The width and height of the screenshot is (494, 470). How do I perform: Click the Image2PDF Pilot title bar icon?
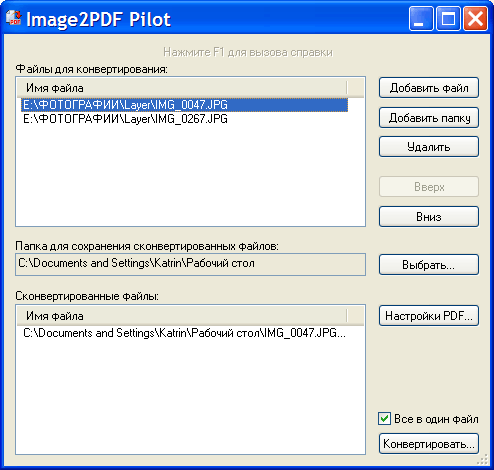14,19
